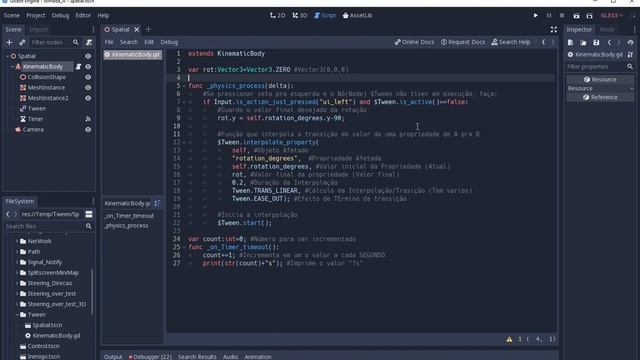Viewport: 640px width, 360px height.
Task: Expand the Signal_Notify folder
Action: point(17,262)
